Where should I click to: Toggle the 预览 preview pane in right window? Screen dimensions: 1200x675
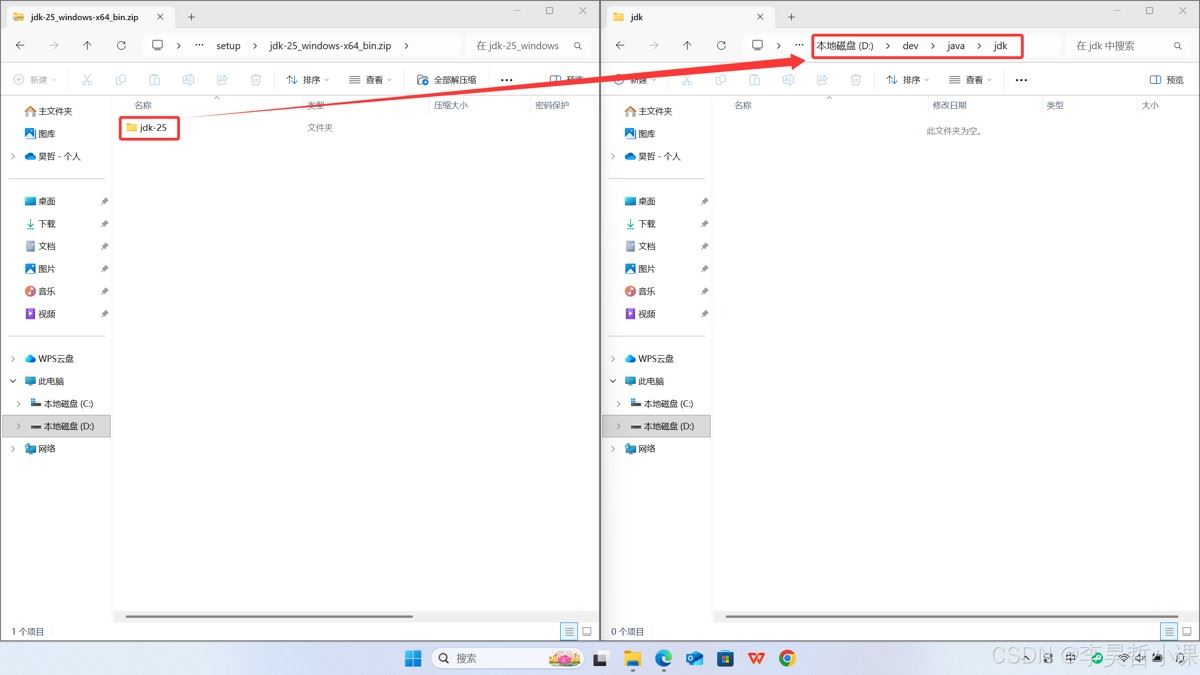1167,80
